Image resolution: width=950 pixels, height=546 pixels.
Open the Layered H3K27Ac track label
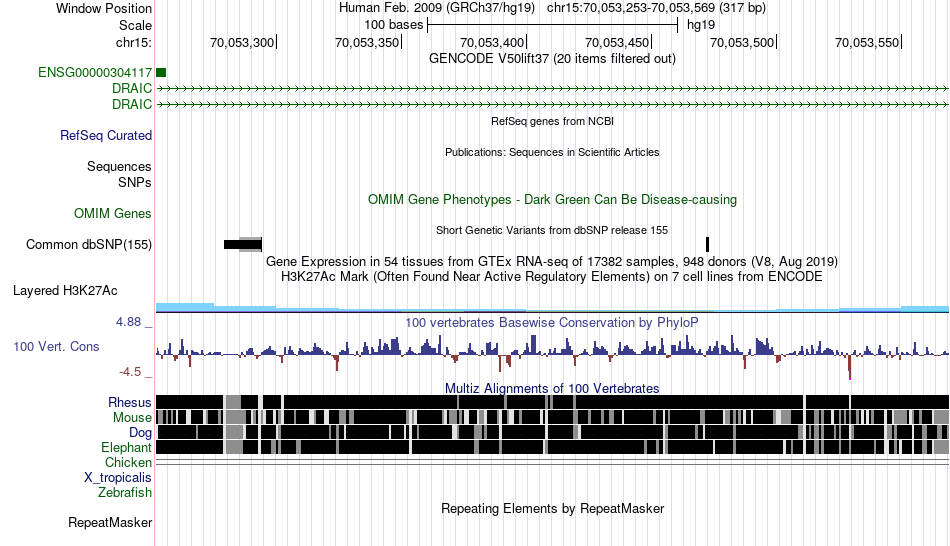pyautogui.click(x=65, y=291)
